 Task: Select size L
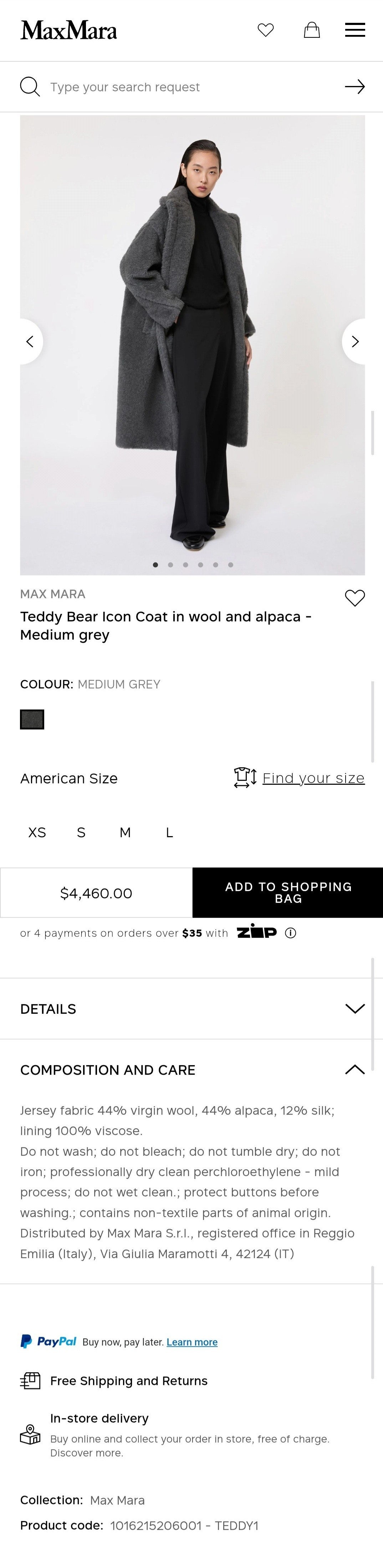coord(169,832)
